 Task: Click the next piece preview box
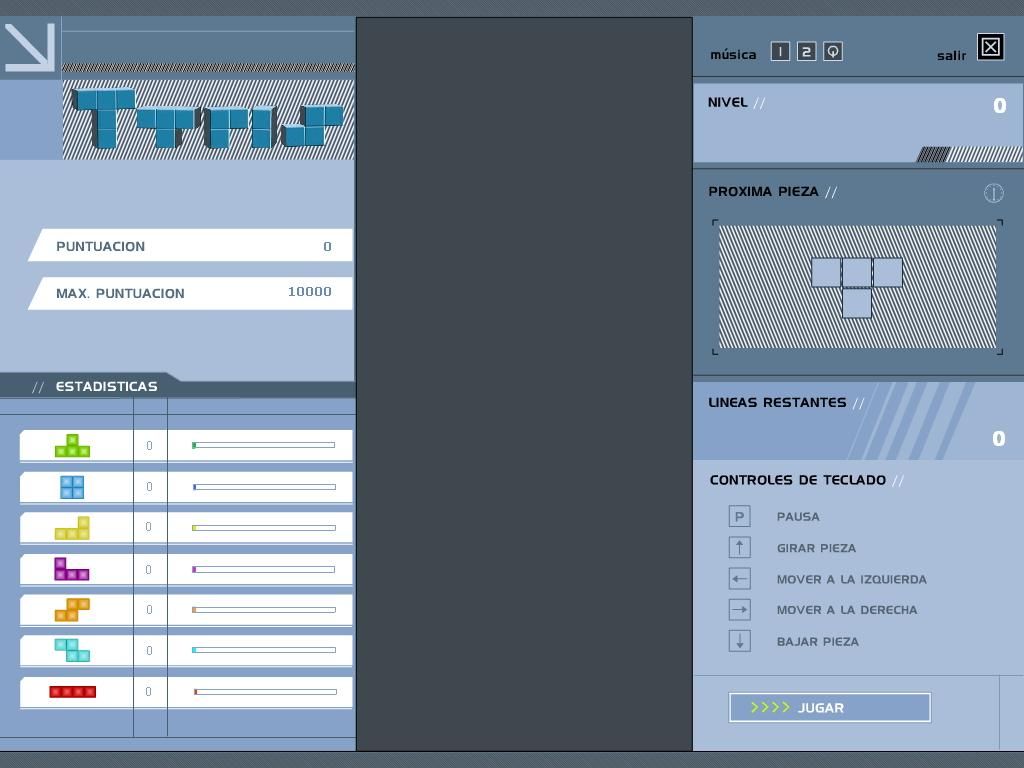[x=857, y=287]
